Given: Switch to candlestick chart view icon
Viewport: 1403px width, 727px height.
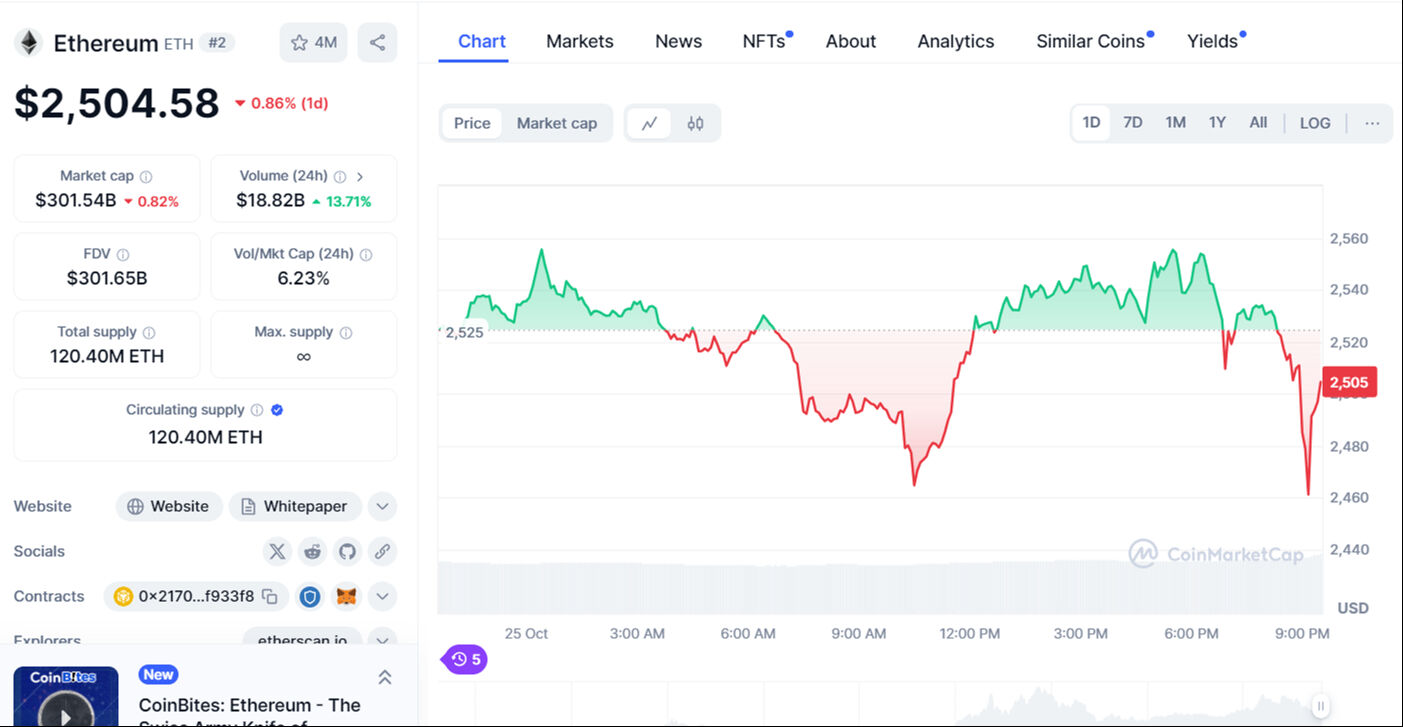Looking at the screenshot, I should pos(695,123).
